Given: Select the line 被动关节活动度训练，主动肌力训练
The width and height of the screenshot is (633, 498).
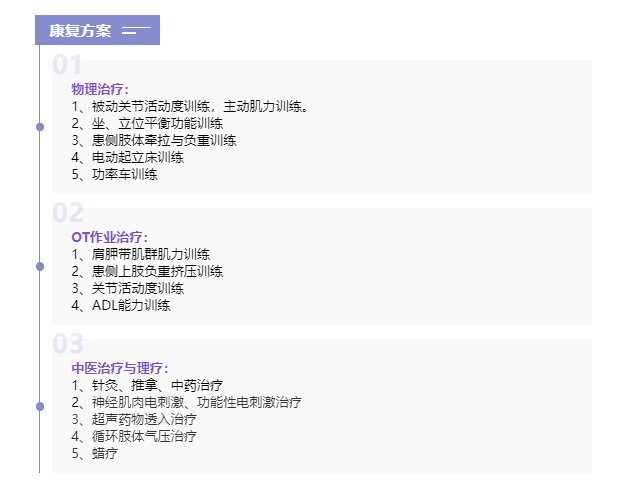Looking at the screenshot, I should click(190, 107).
